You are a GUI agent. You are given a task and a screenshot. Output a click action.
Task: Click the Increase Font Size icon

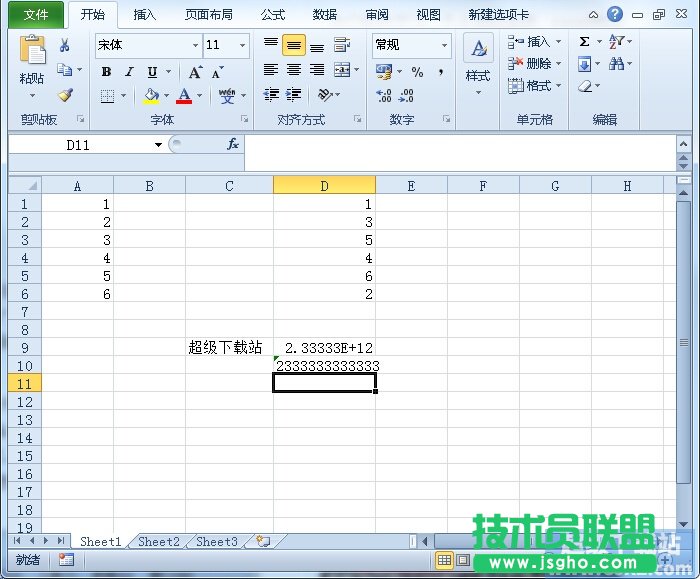click(196, 72)
